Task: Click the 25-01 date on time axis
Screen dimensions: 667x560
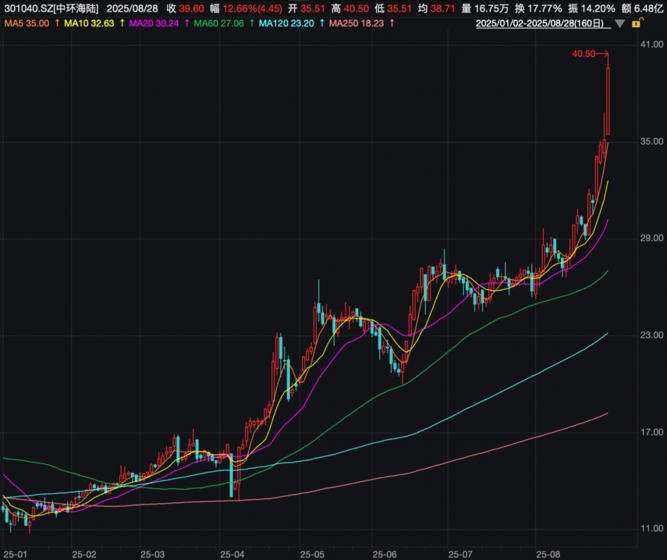Action: pos(16,552)
